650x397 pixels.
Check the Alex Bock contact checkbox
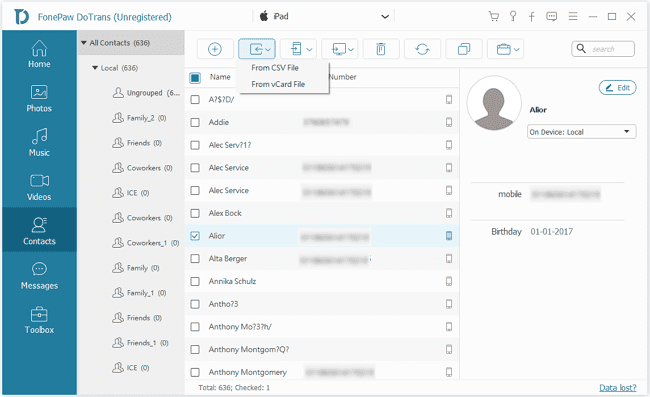pyautogui.click(x=195, y=213)
